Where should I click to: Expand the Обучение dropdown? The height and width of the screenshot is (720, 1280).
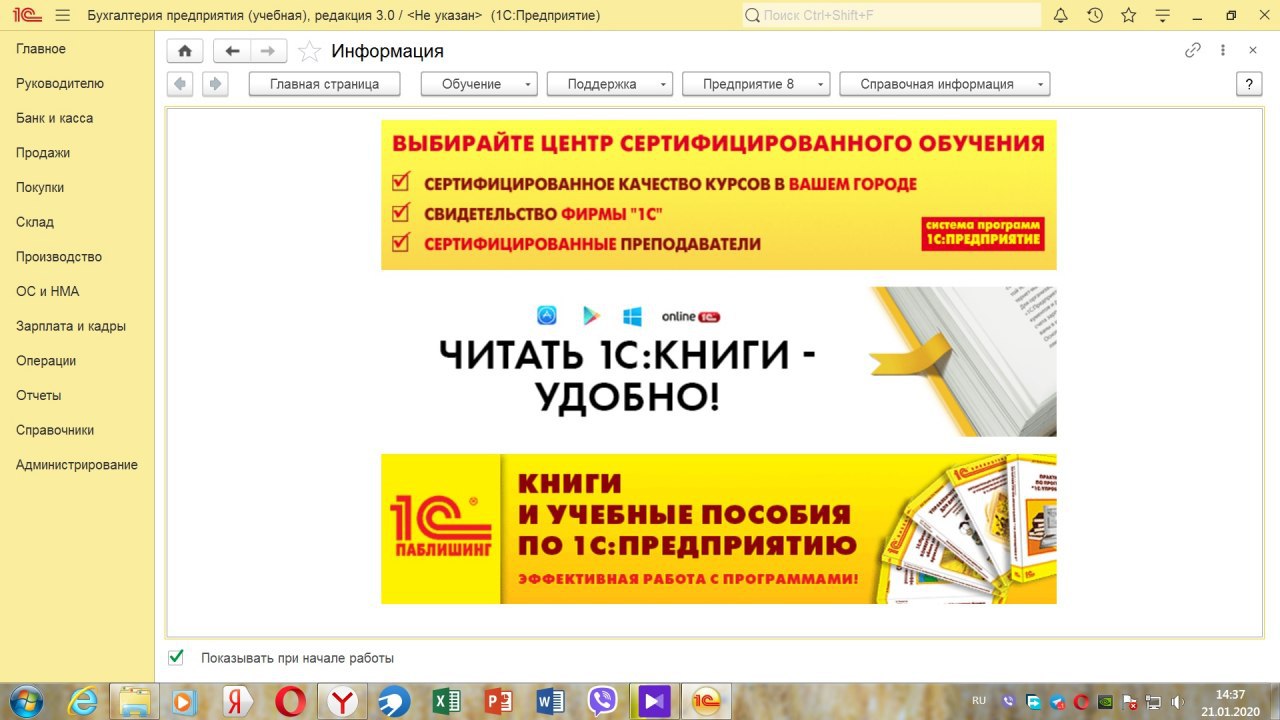(479, 84)
